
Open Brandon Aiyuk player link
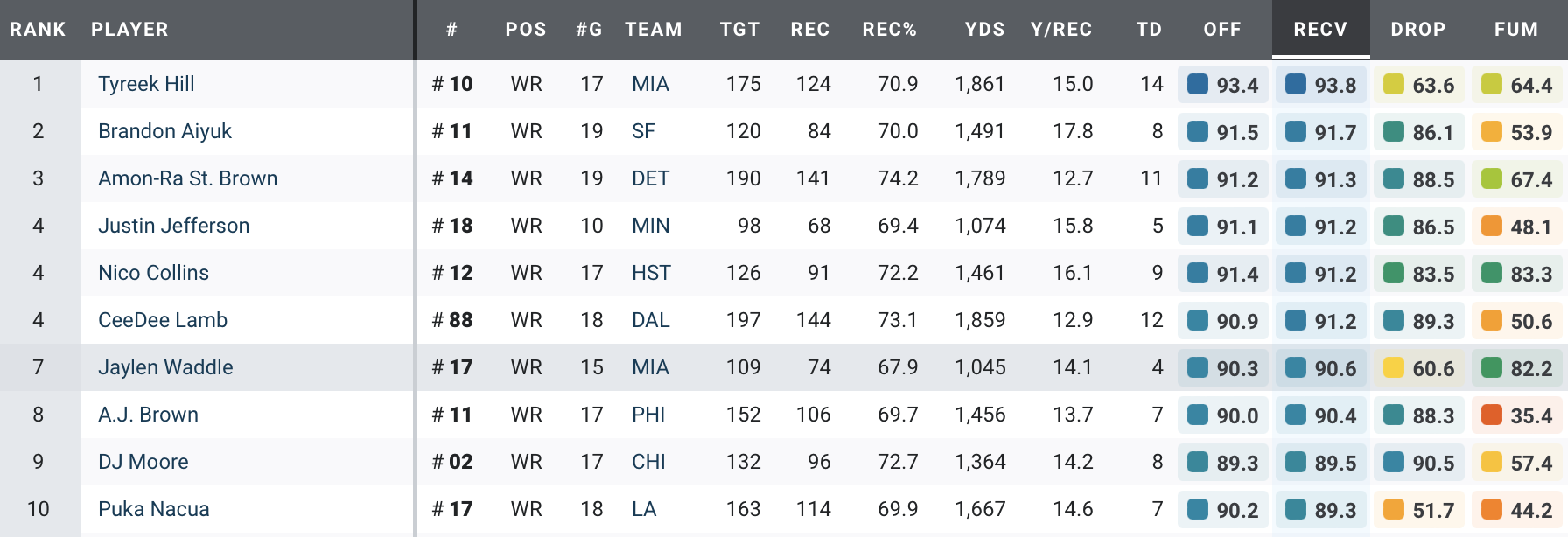(164, 131)
